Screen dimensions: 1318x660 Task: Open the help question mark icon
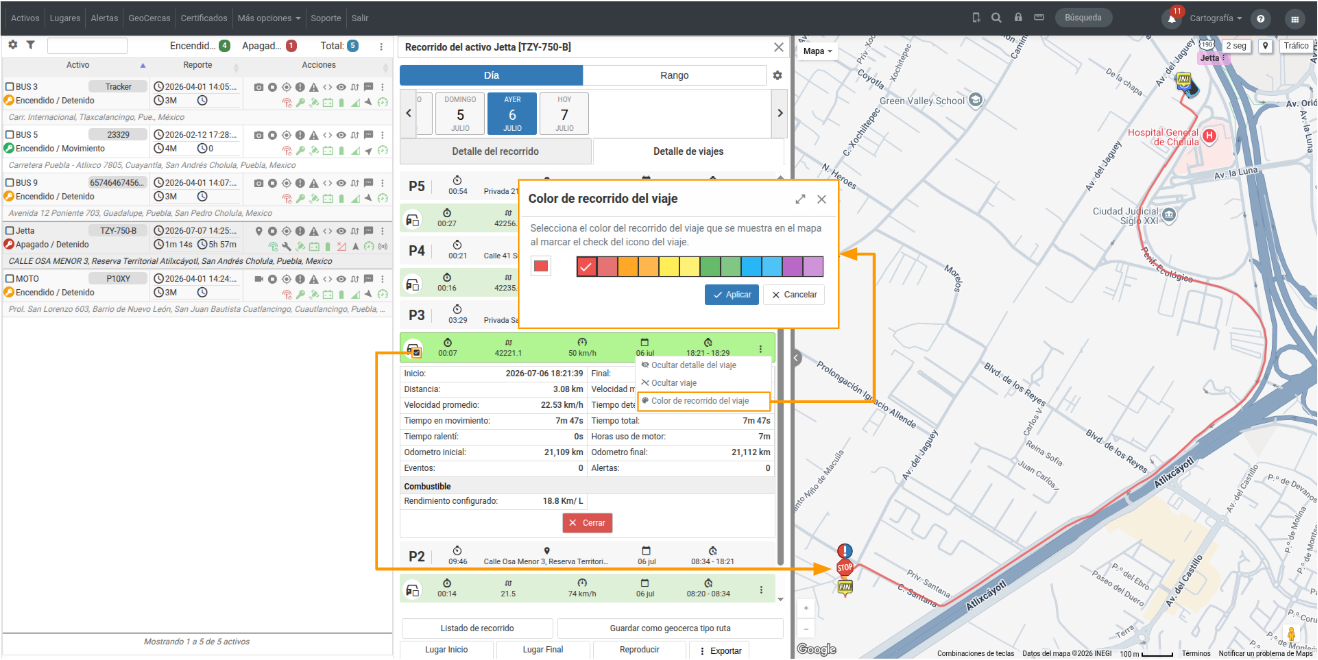click(1261, 18)
